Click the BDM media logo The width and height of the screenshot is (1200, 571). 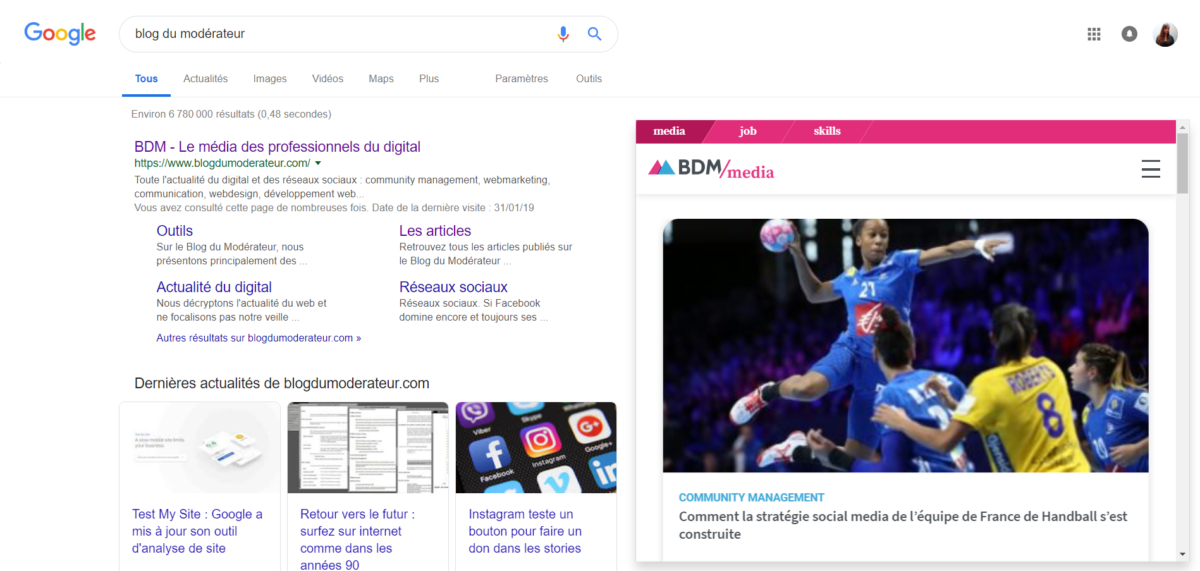pyautogui.click(x=711, y=169)
